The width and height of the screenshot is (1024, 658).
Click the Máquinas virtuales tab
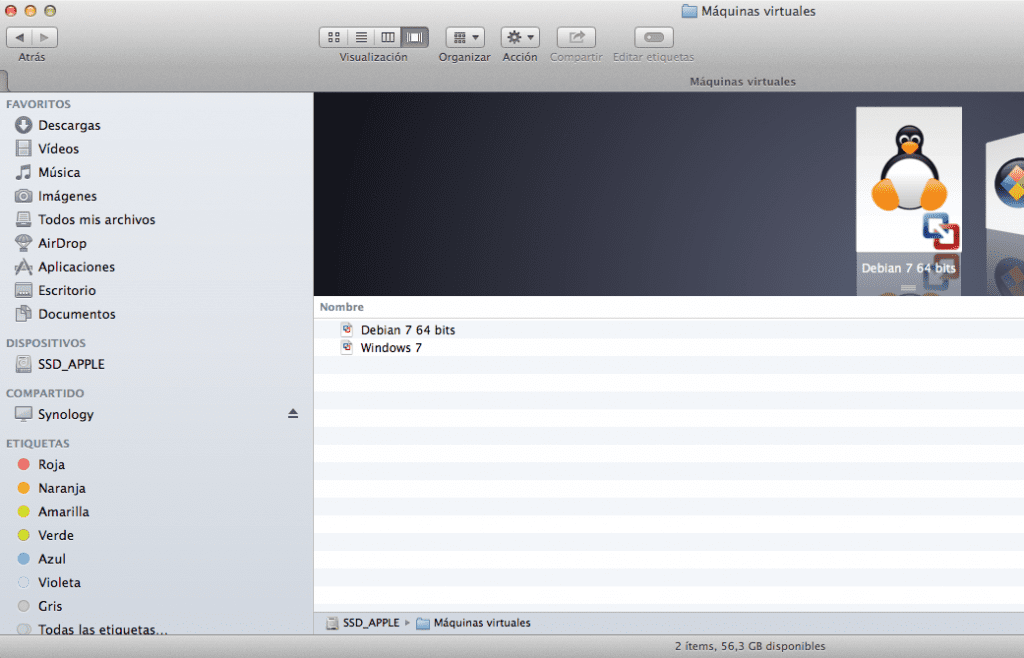[x=742, y=81]
